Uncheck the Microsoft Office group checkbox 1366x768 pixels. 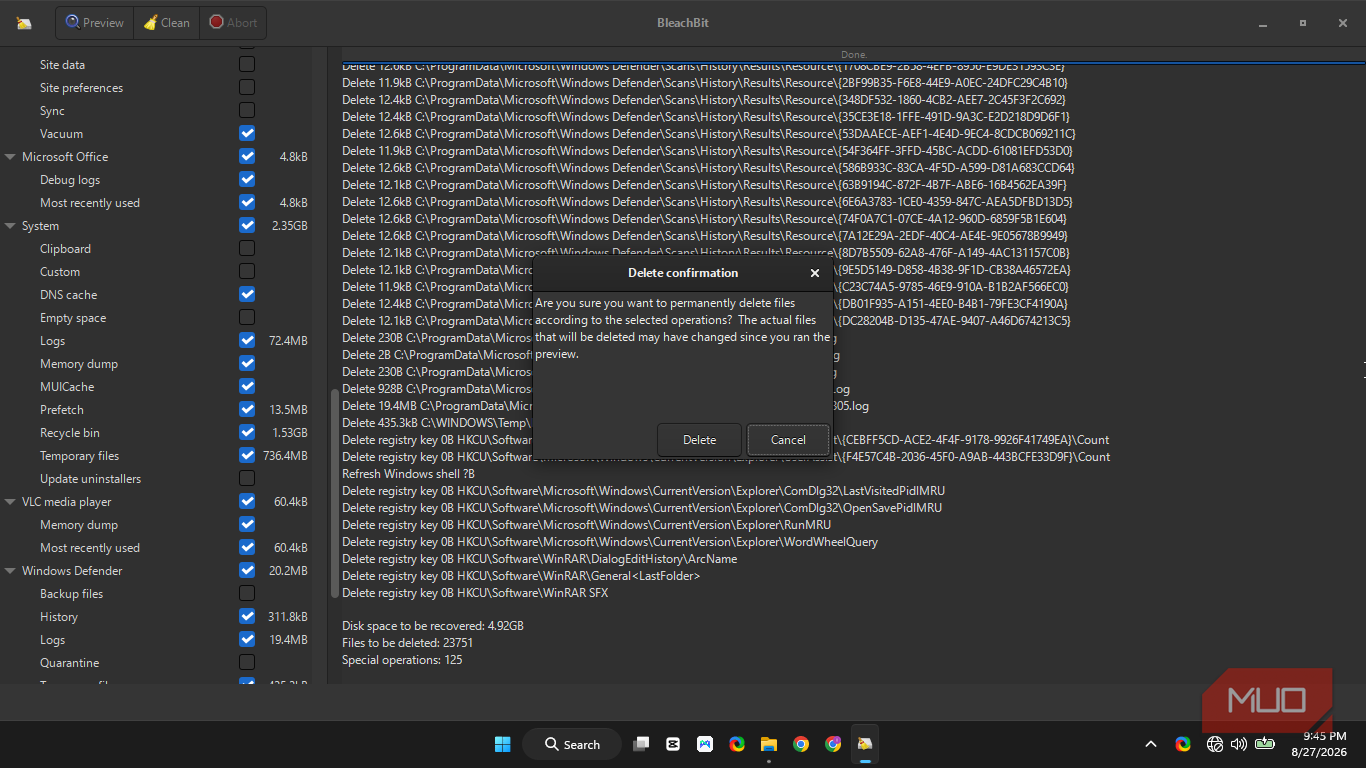point(247,157)
